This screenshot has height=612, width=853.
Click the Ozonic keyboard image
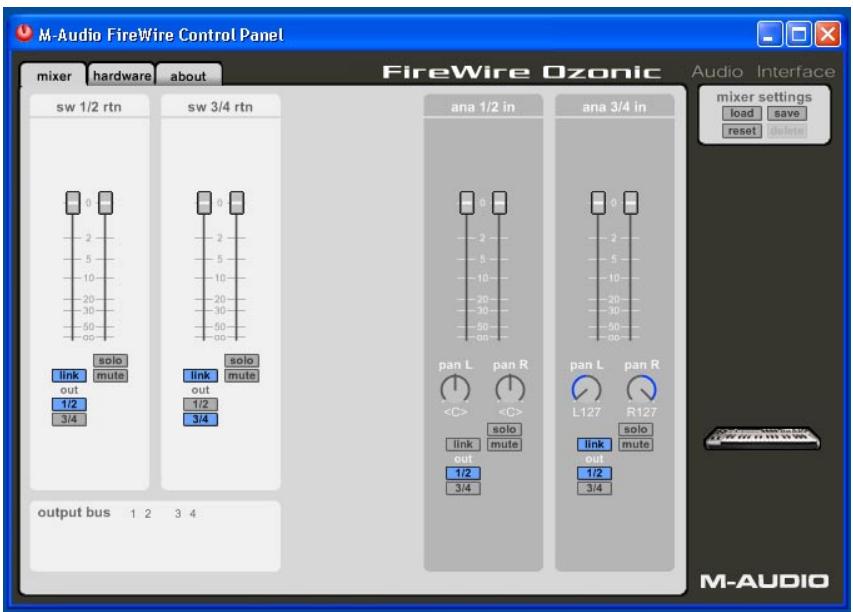point(762,438)
